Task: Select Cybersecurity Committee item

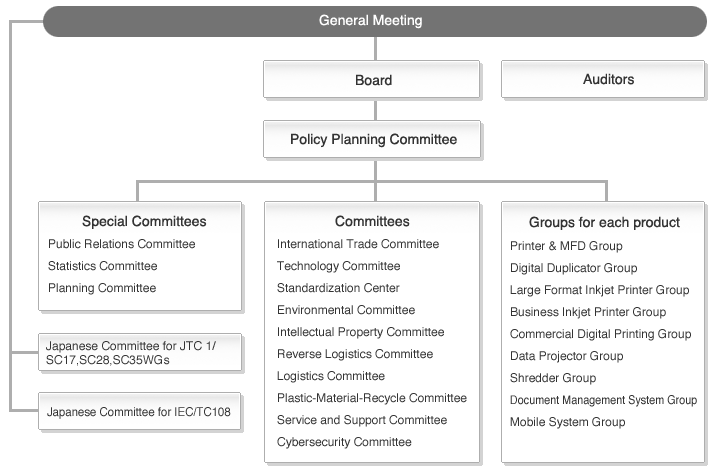Action: coord(344,442)
